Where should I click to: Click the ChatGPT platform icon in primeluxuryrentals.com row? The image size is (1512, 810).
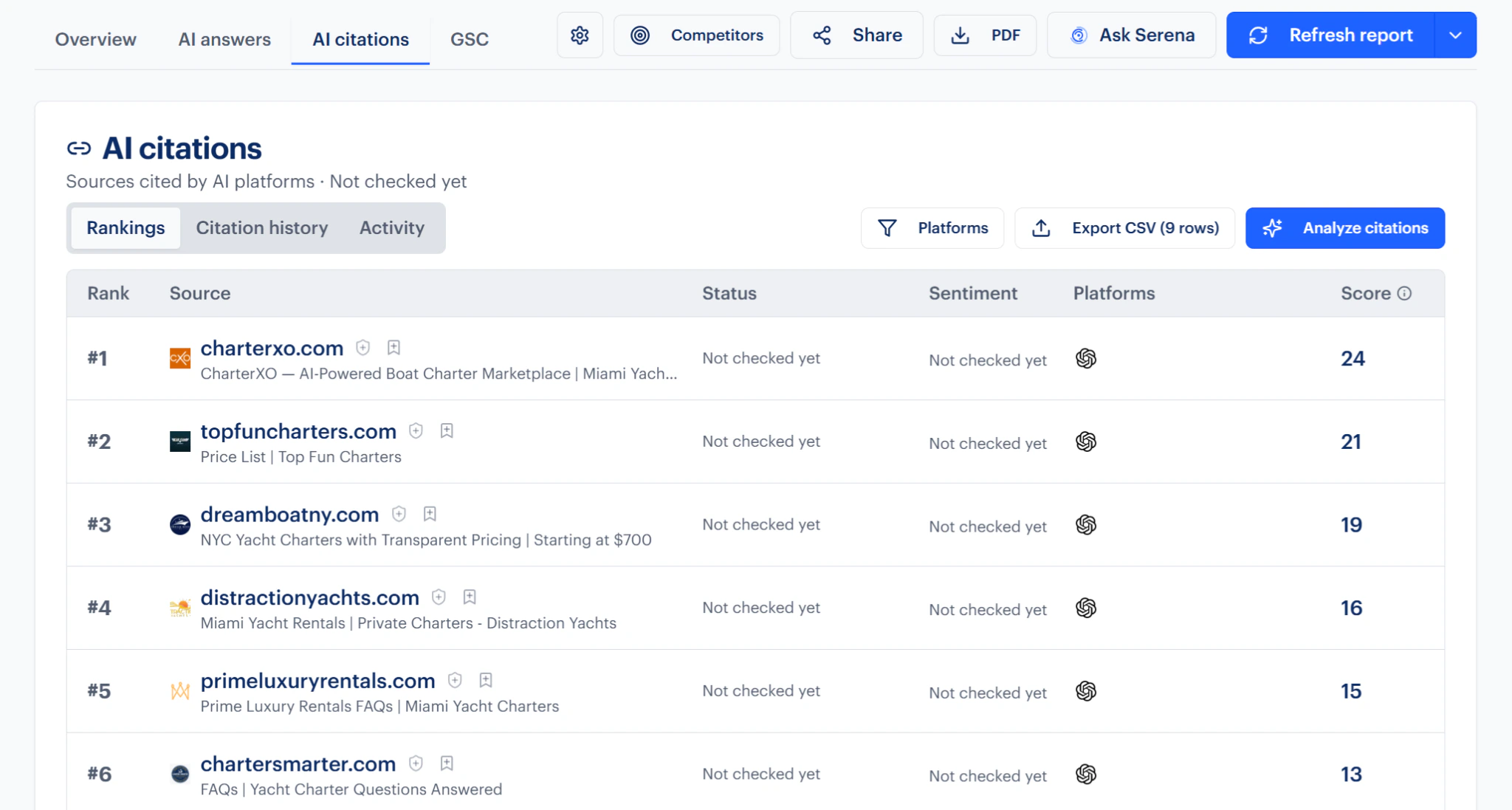pos(1086,691)
